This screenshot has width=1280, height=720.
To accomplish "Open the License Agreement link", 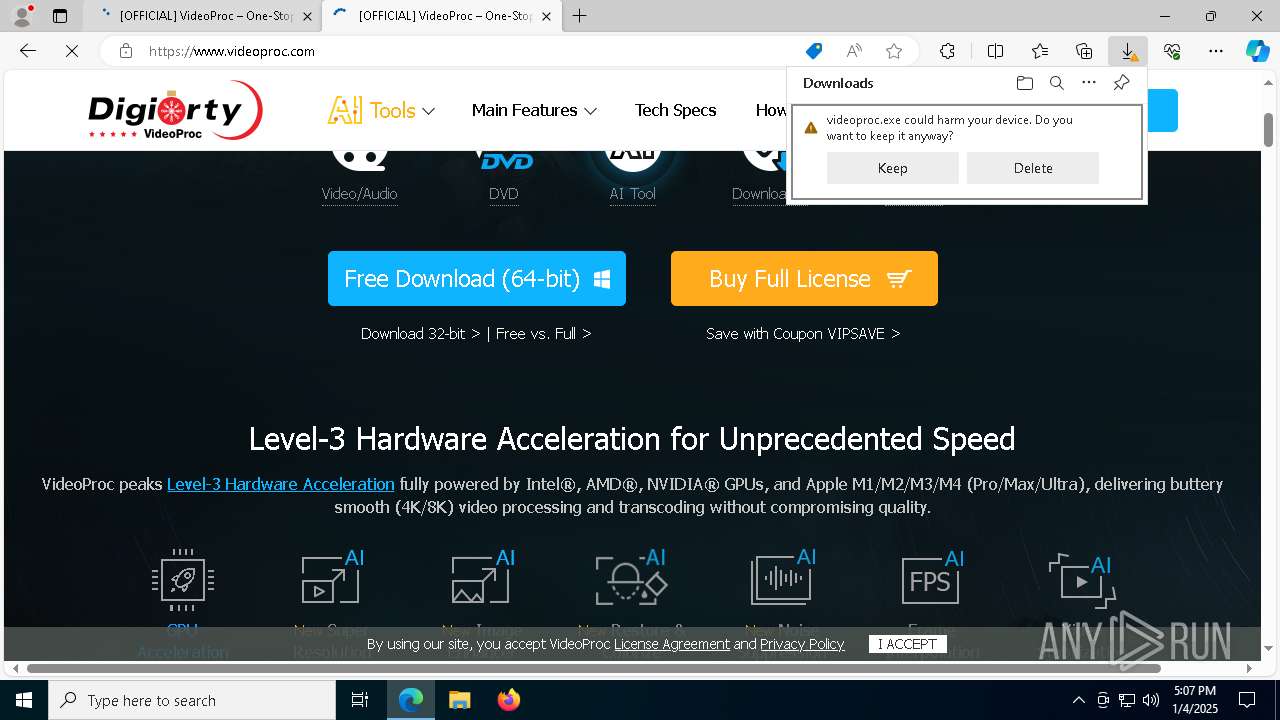I will [x=672, y=644].
